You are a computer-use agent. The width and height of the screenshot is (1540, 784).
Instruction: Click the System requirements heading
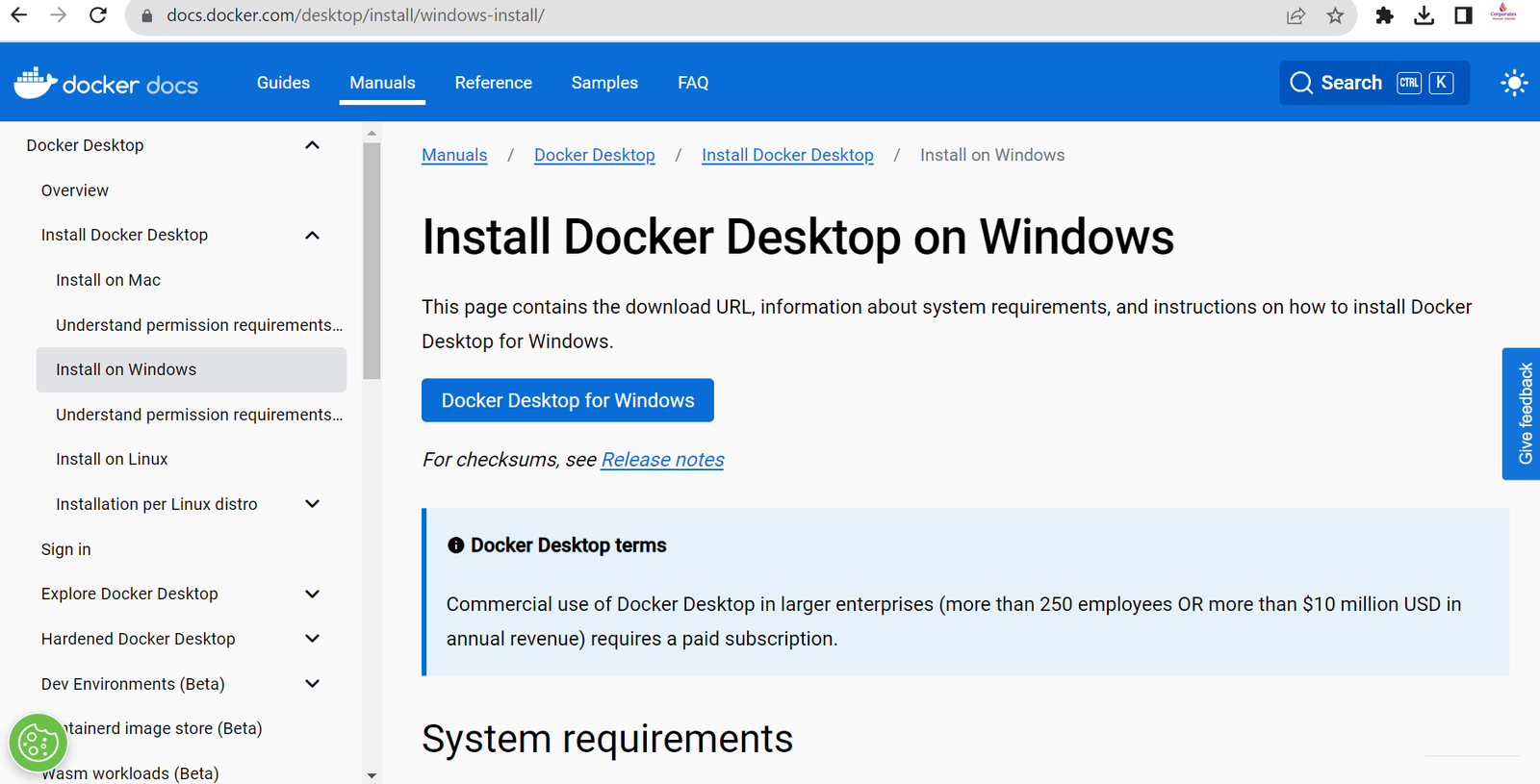click(607, 739)
